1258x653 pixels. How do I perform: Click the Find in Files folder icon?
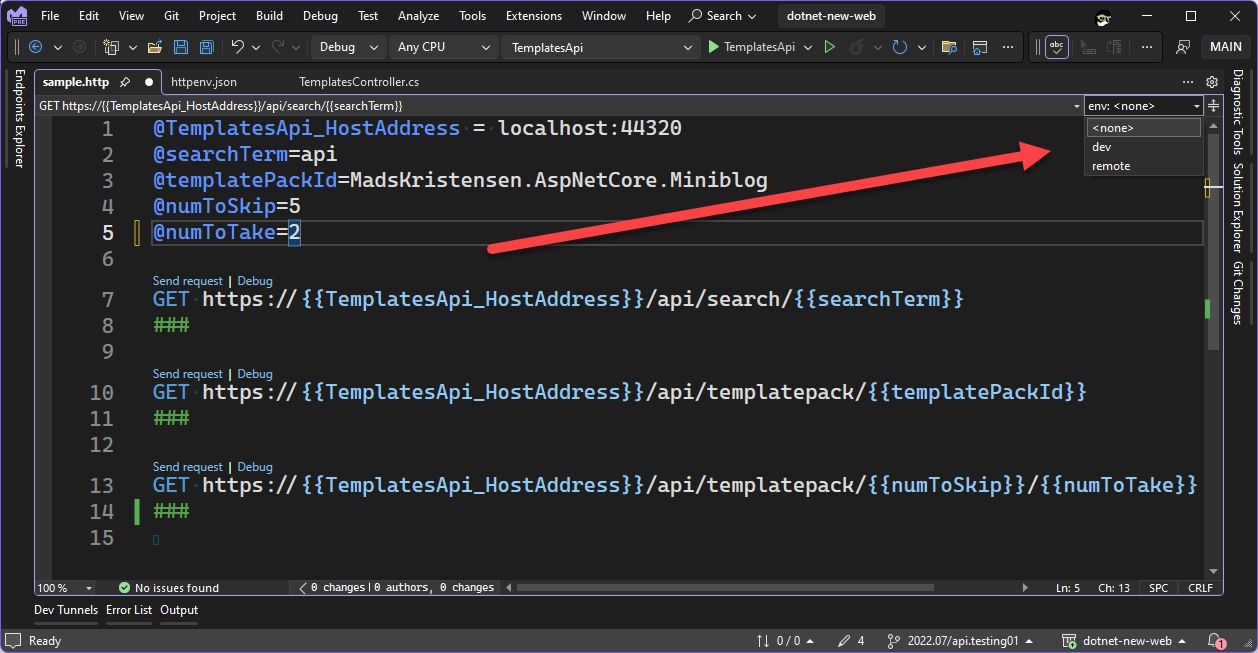click(949, 47)
